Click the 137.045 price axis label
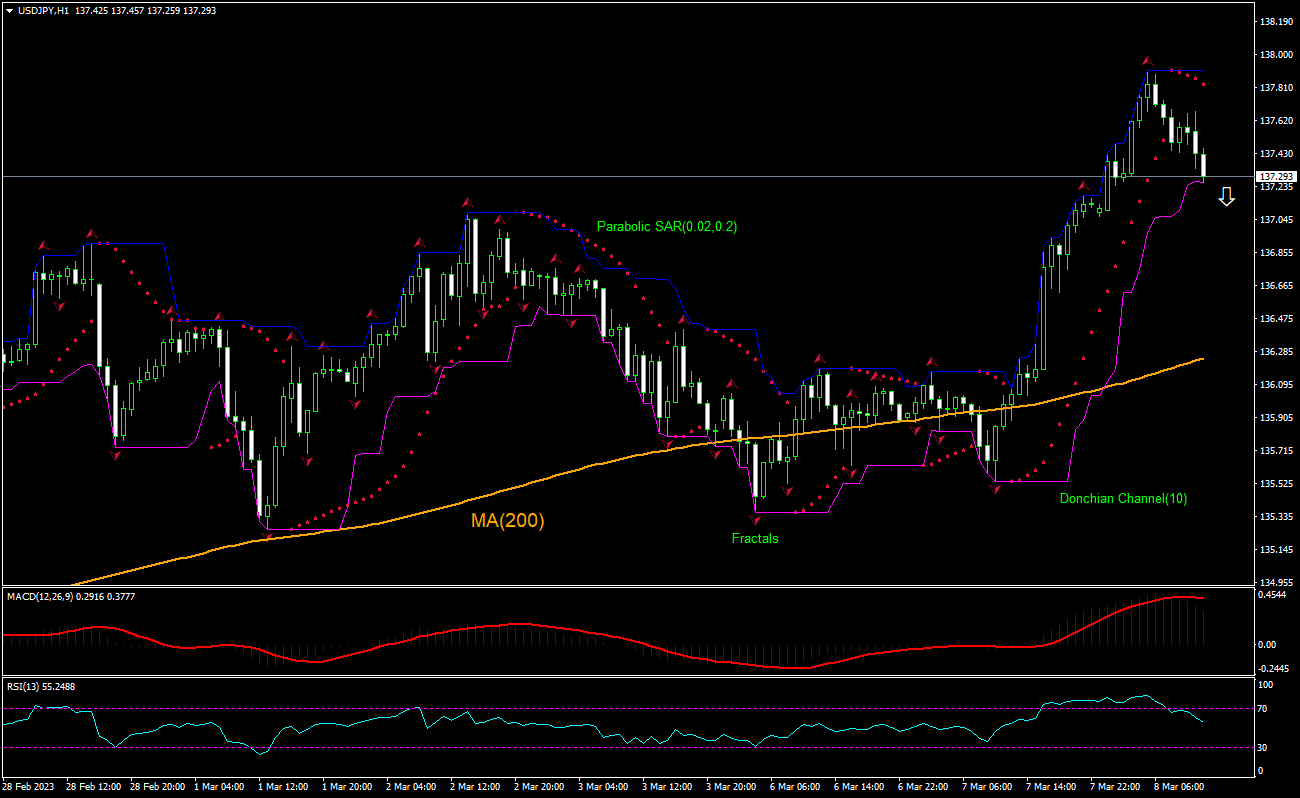The width and height of the screenshot is (1300, 798). tap(1276, 220)
